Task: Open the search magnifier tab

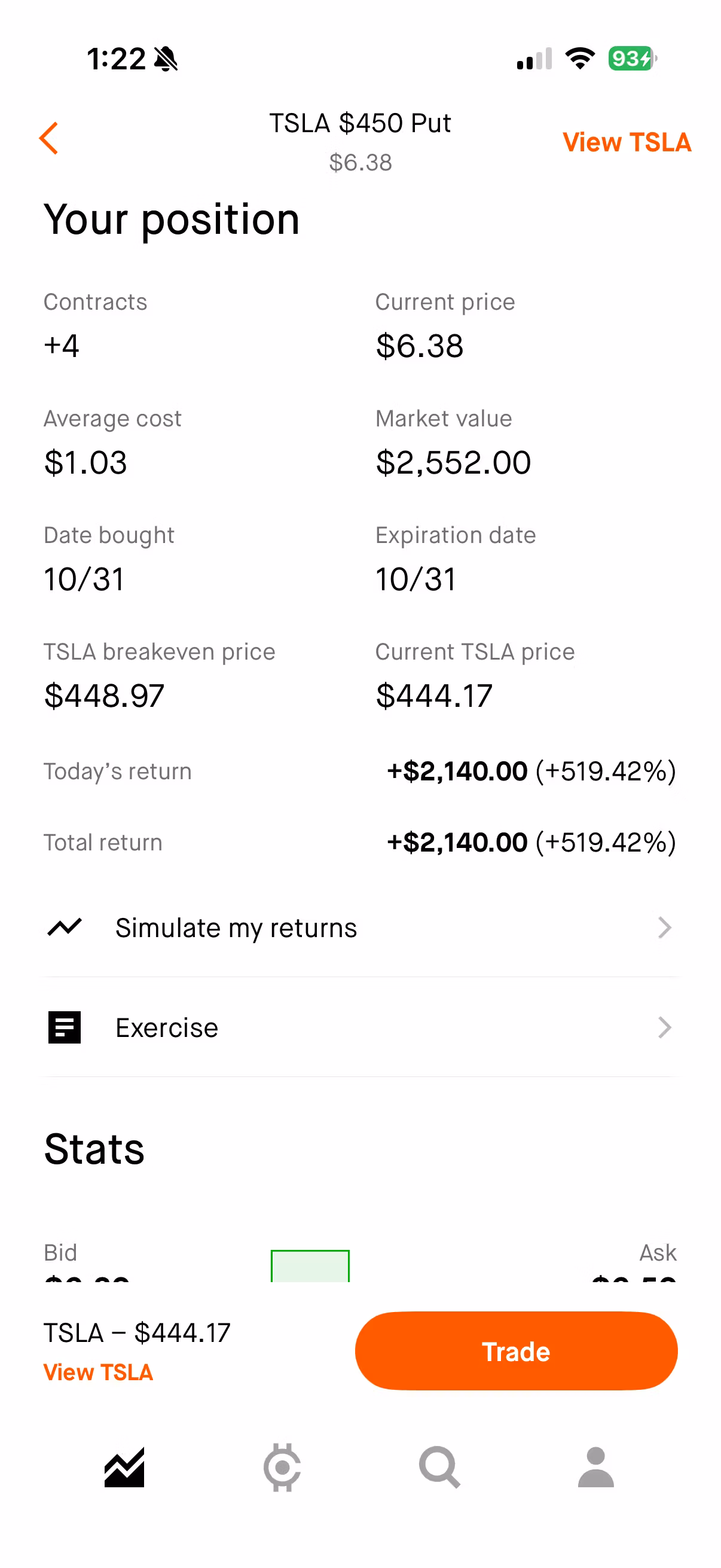Action: 439,1468
